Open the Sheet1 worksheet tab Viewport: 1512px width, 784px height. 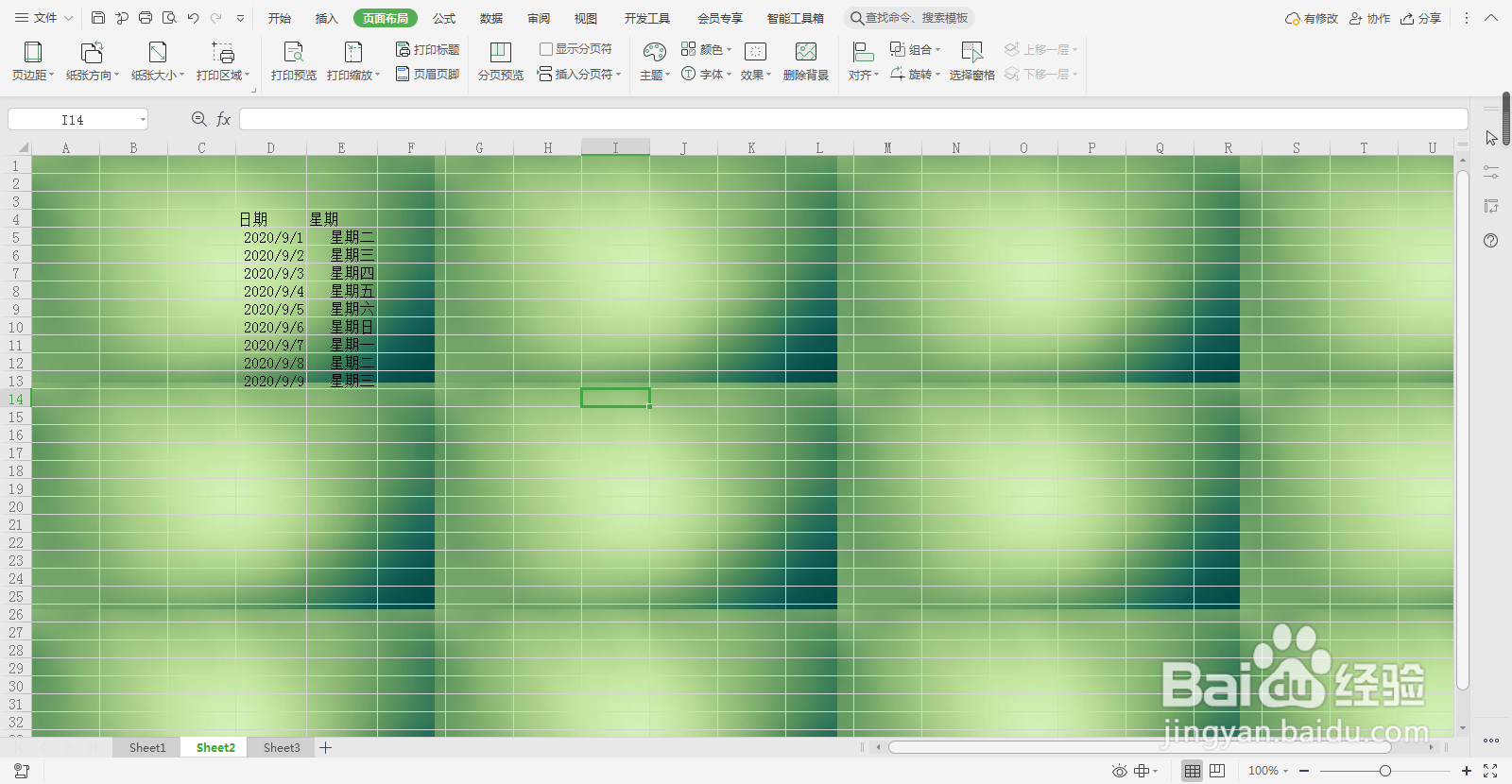point(147,747)
